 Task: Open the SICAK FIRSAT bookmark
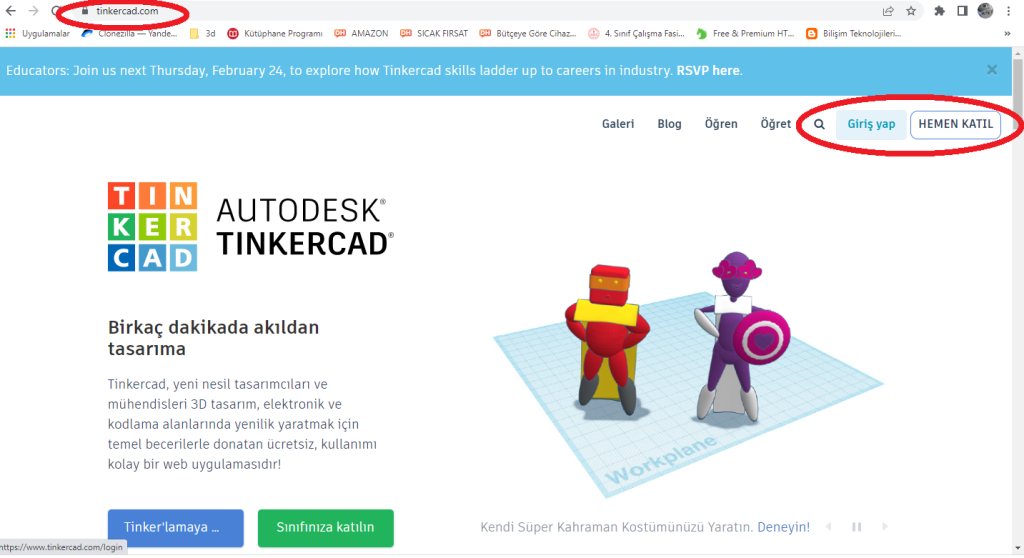[434, 33]
